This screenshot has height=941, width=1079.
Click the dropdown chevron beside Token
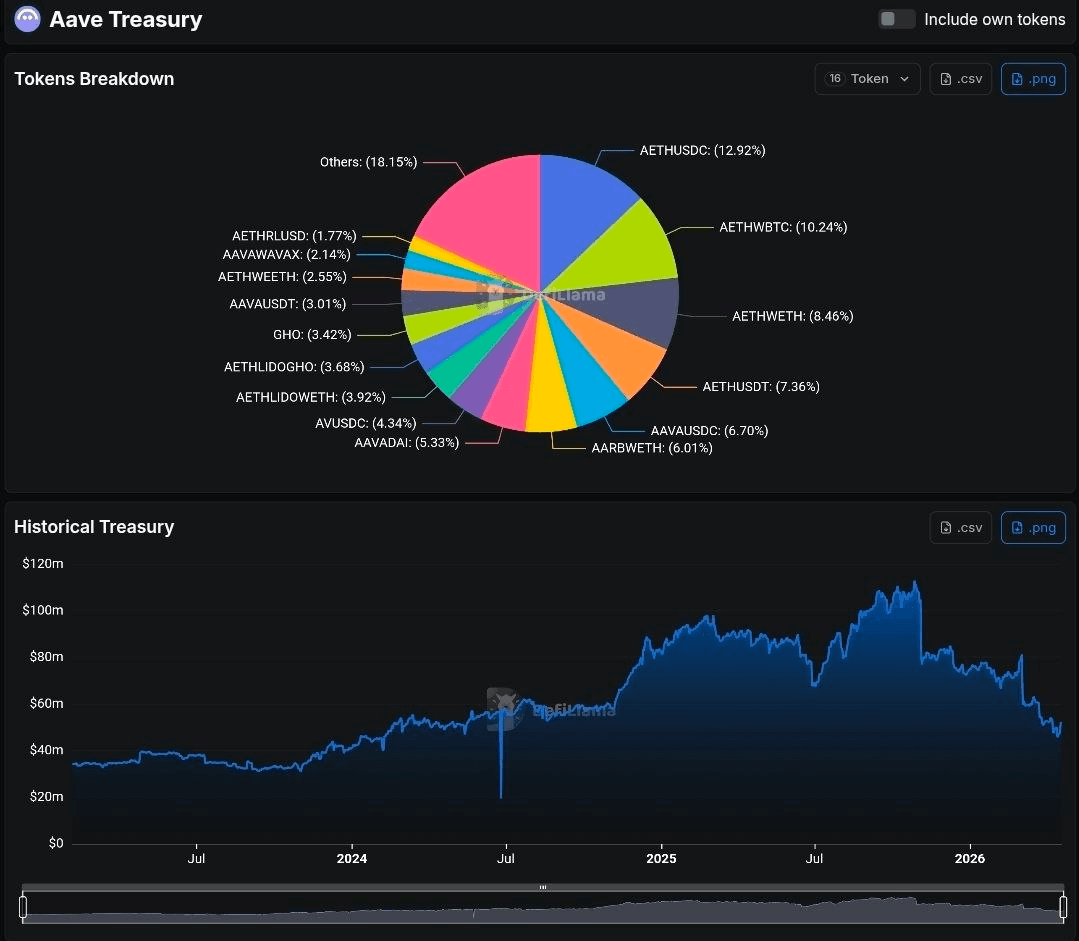[x=904, y=79]
